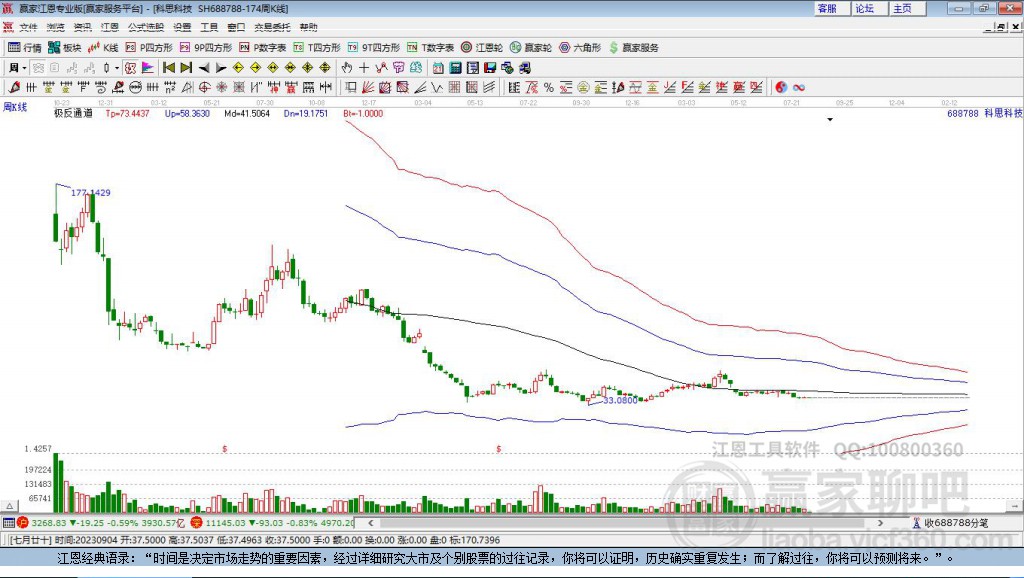Click the volume panel collapse triangle
Viewport: 1024px width, 578px height.
tap(10, 506)
